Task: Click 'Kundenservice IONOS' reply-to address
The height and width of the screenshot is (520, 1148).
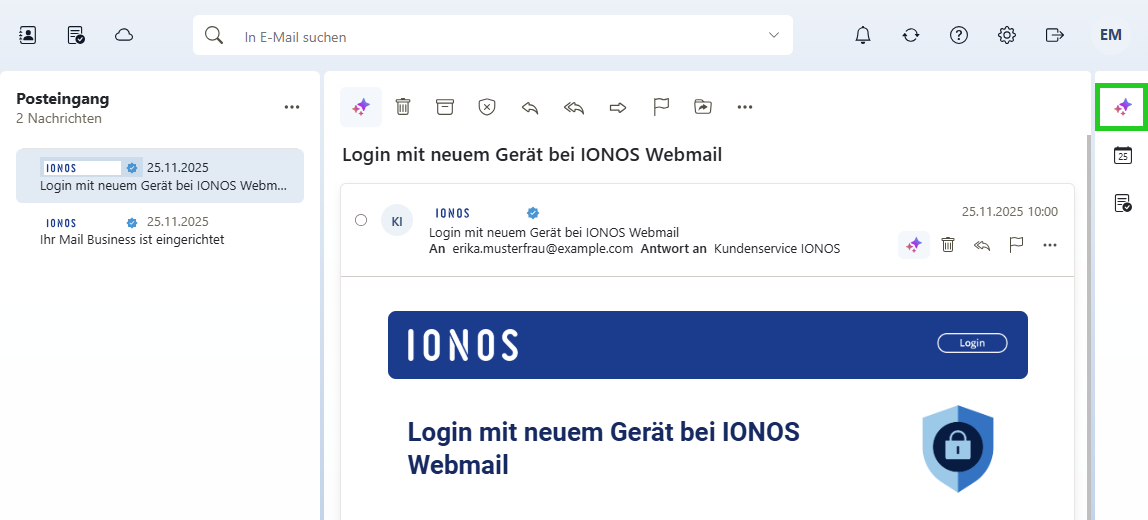Action: coord(777,248)
